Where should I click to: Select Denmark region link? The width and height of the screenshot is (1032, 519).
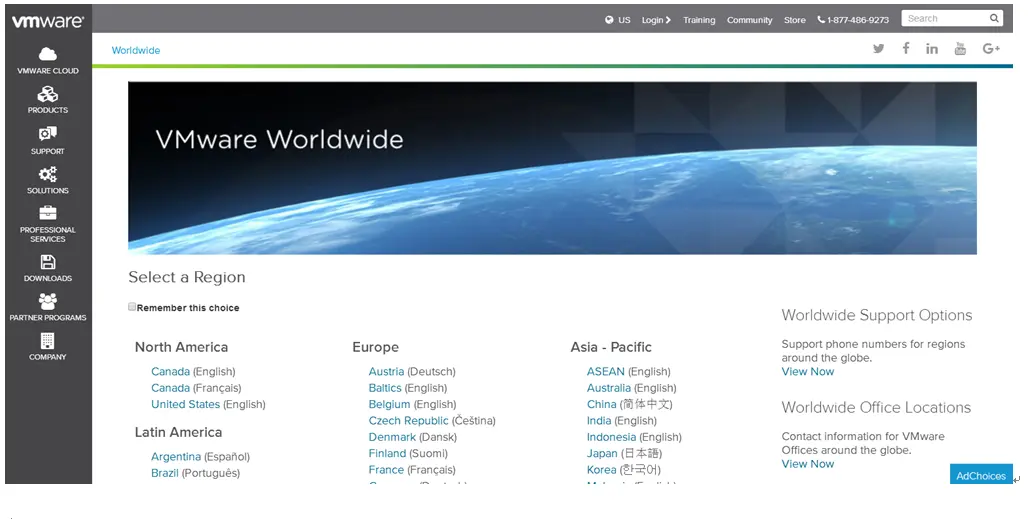click(392, 437)
